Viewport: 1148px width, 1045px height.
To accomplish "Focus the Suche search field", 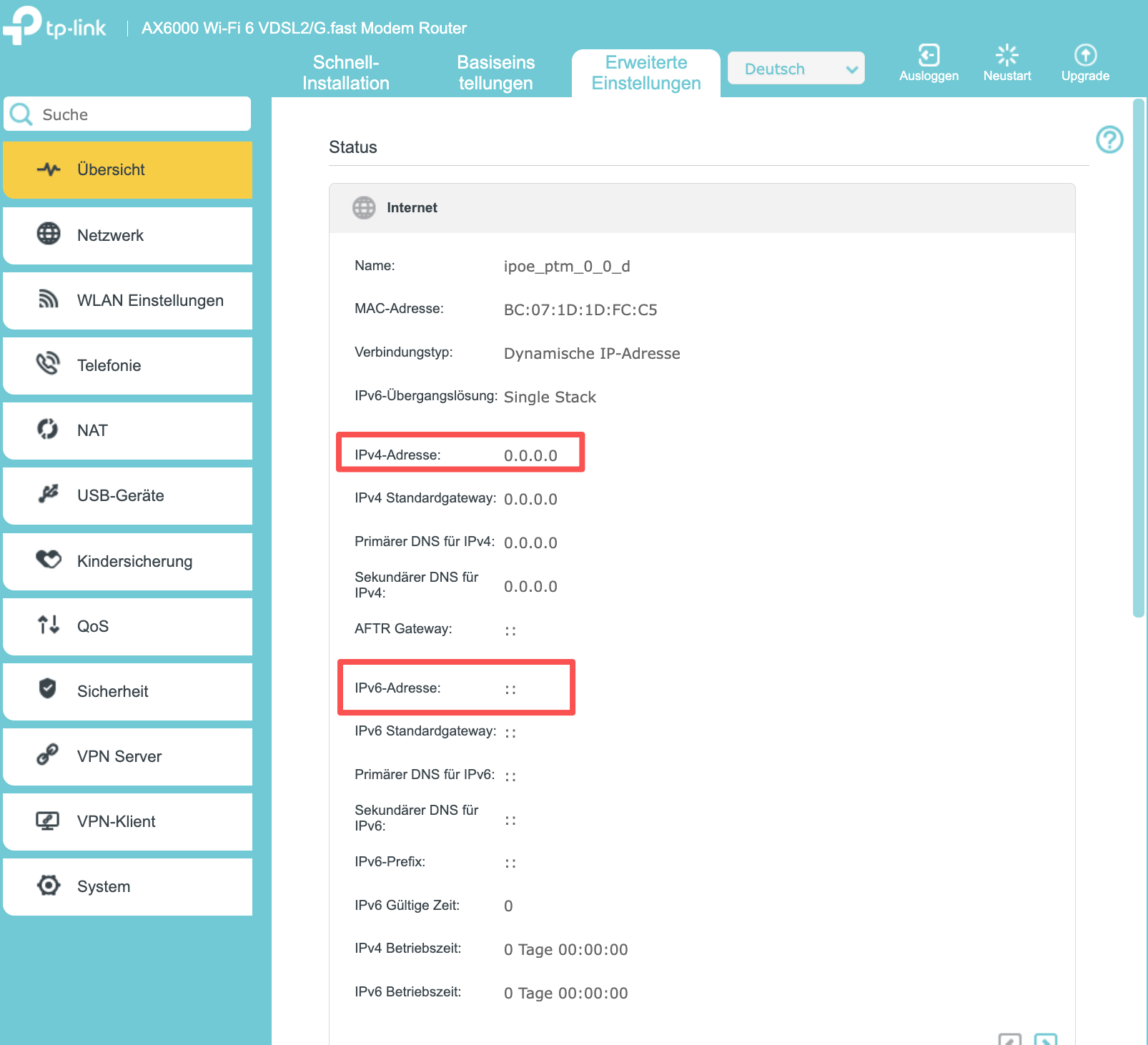I will 127,114.
